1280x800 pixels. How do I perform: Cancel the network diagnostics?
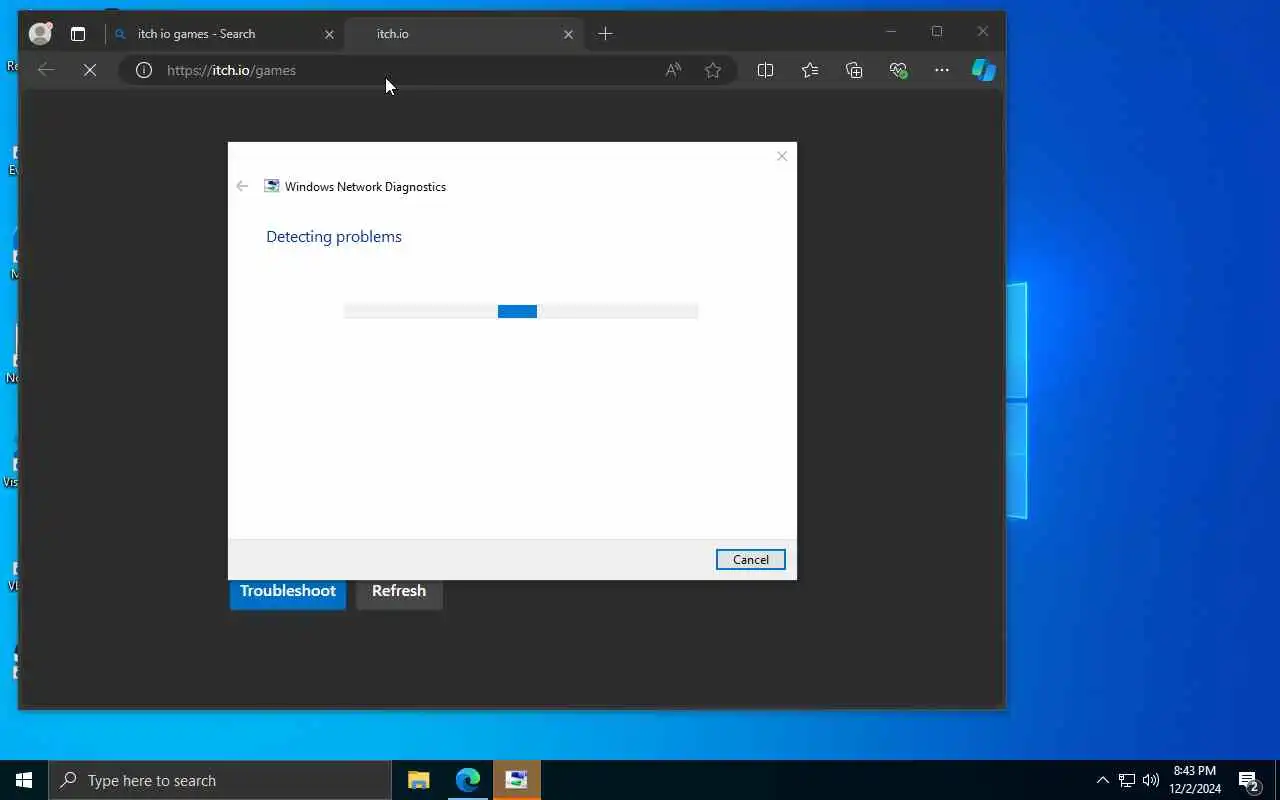[x=751, y=560]
